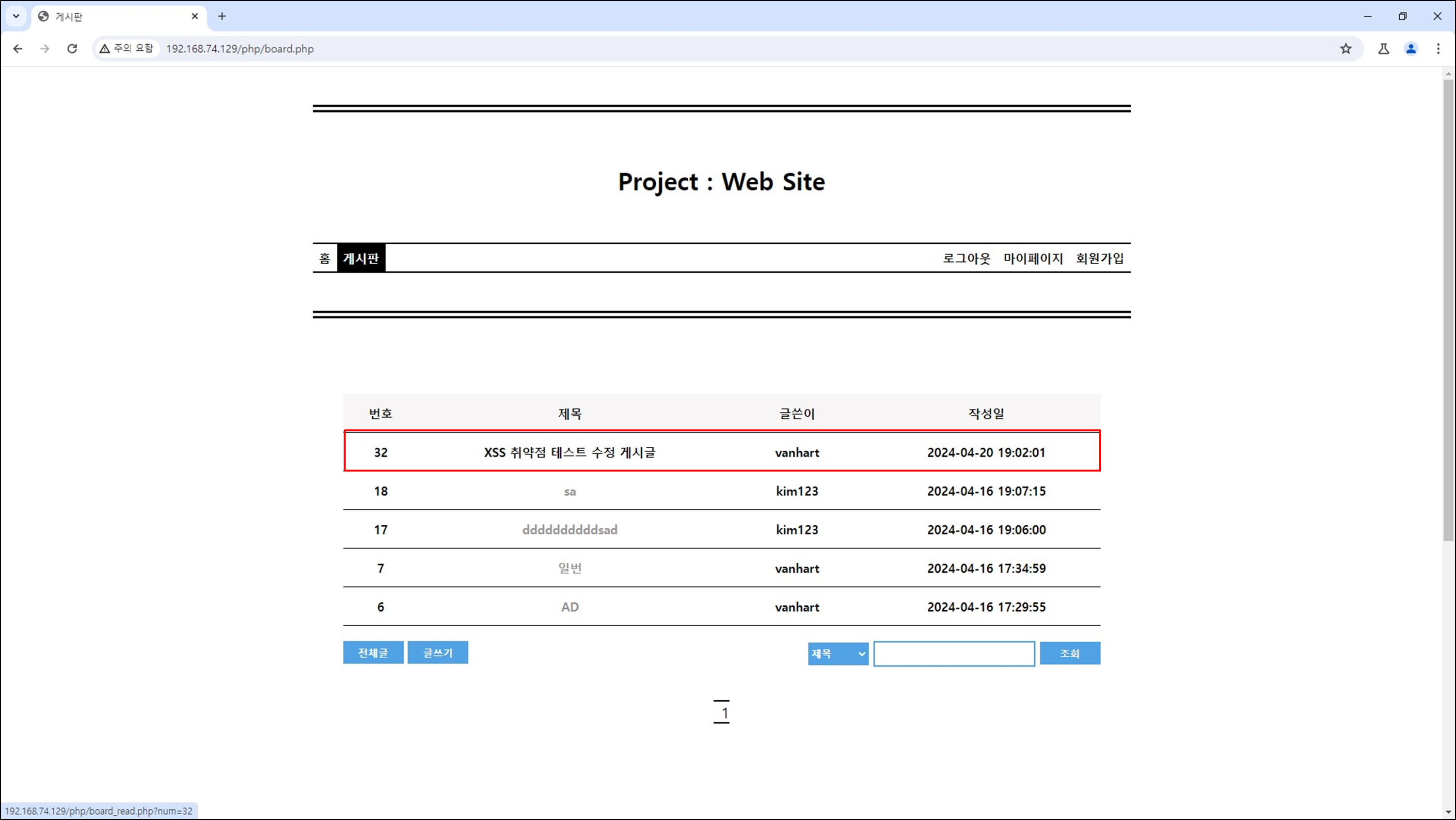This screenshot has height=820, width=1456.
Task: Click post number 18 cell
Action: click(x=381, y=492)
